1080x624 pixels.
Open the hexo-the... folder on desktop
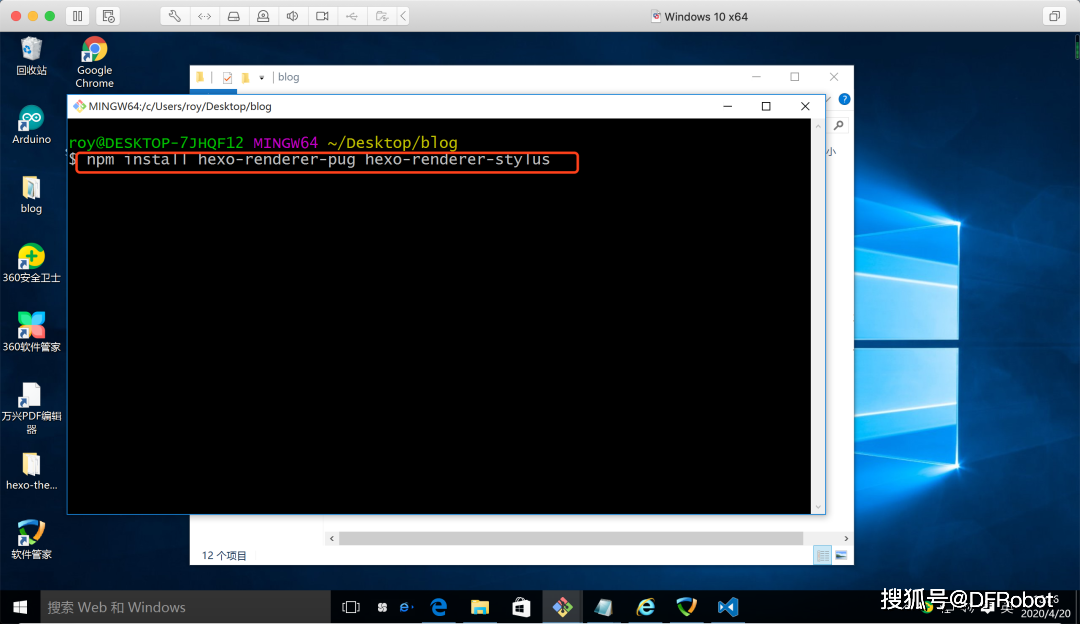click(x=31, y=471)
